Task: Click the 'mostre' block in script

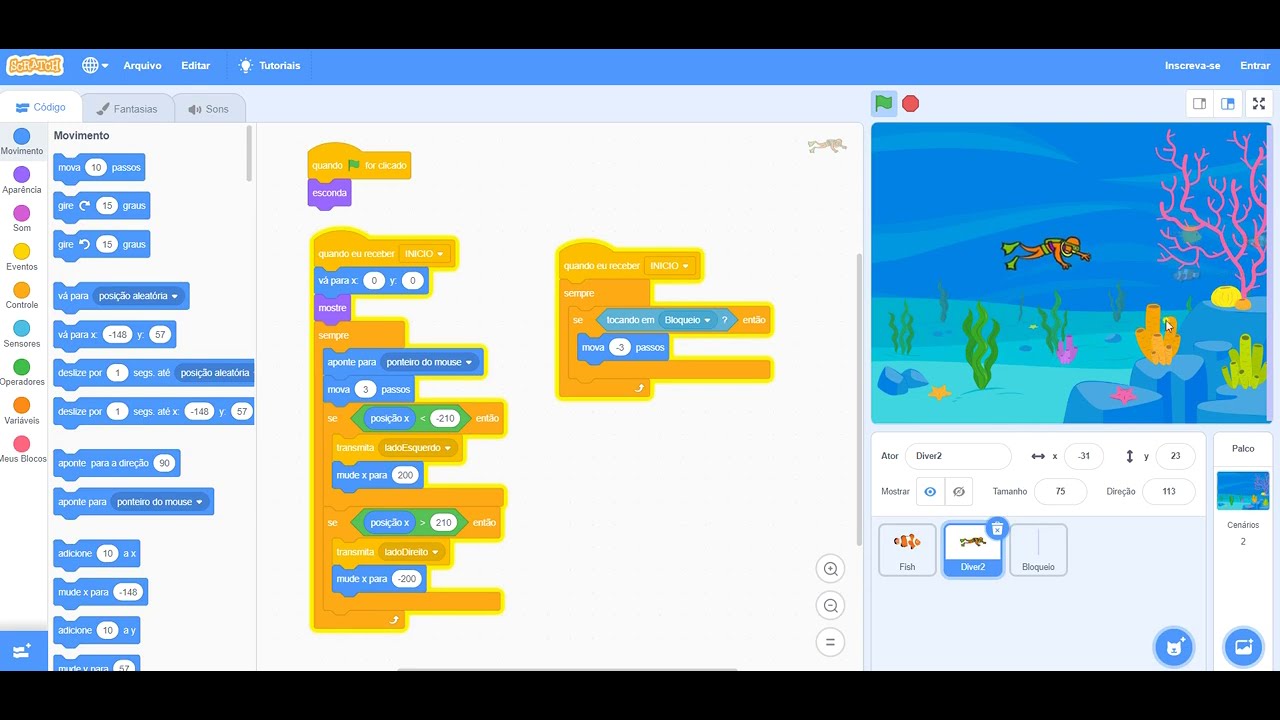Action: pyautogui.click(x=332, y=308)
